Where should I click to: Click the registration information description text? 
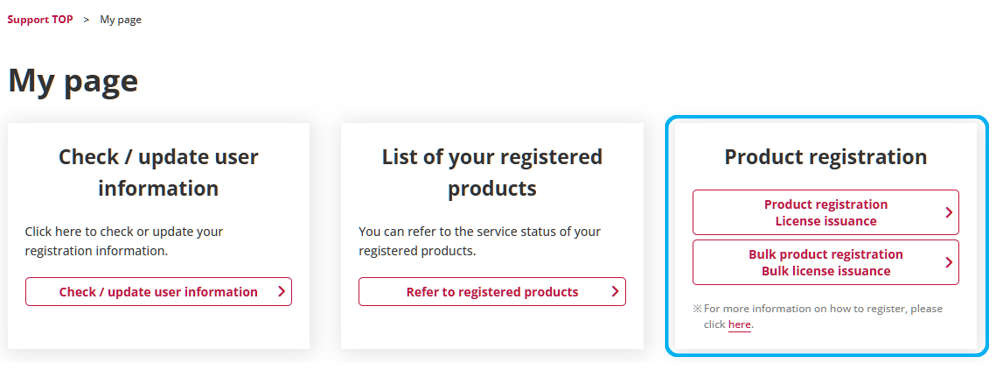tap(124, 241)
